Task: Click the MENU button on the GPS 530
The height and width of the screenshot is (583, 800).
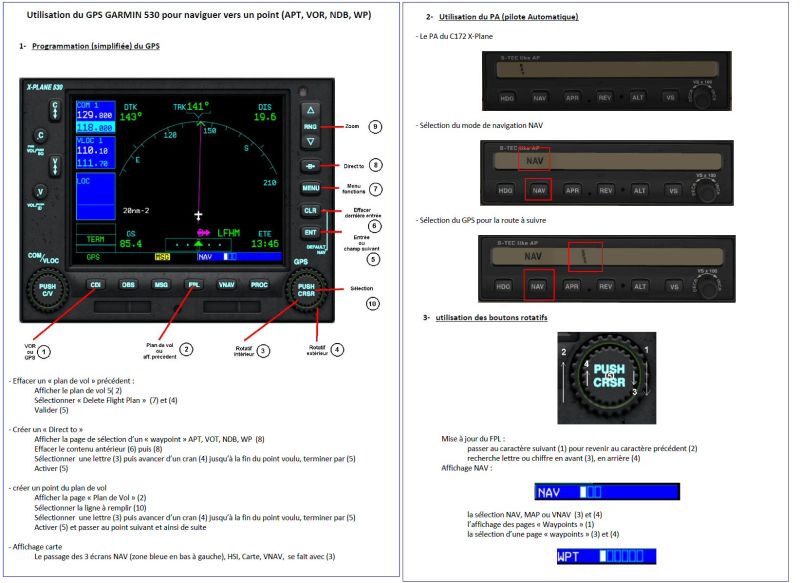Action: point(311,188)
